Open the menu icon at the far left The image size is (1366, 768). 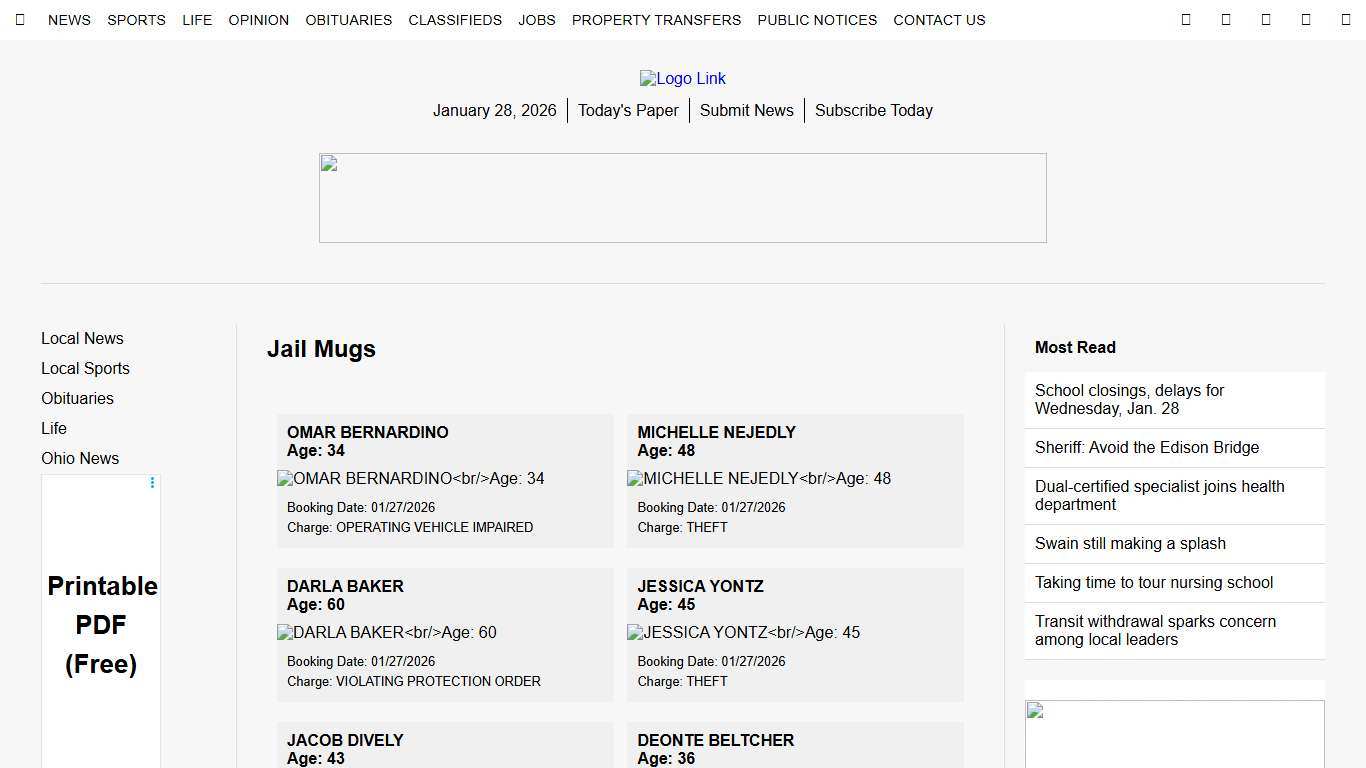[x=20, y=19]
